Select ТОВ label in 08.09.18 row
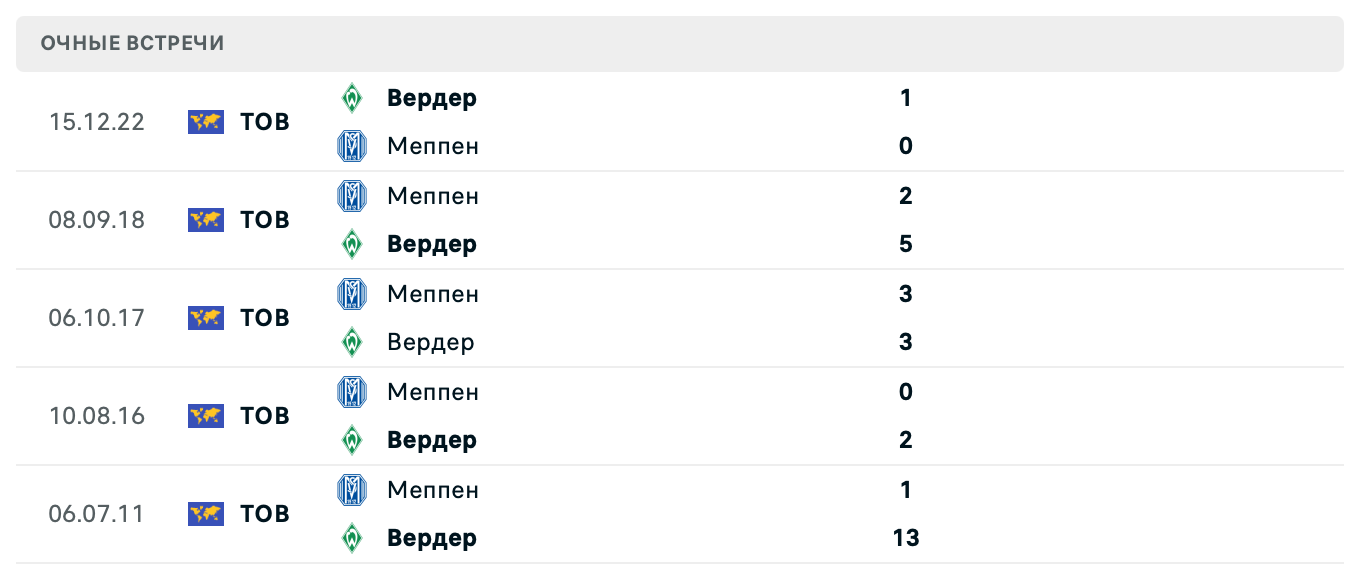1360x582 pixels. (x=265, y=220)
